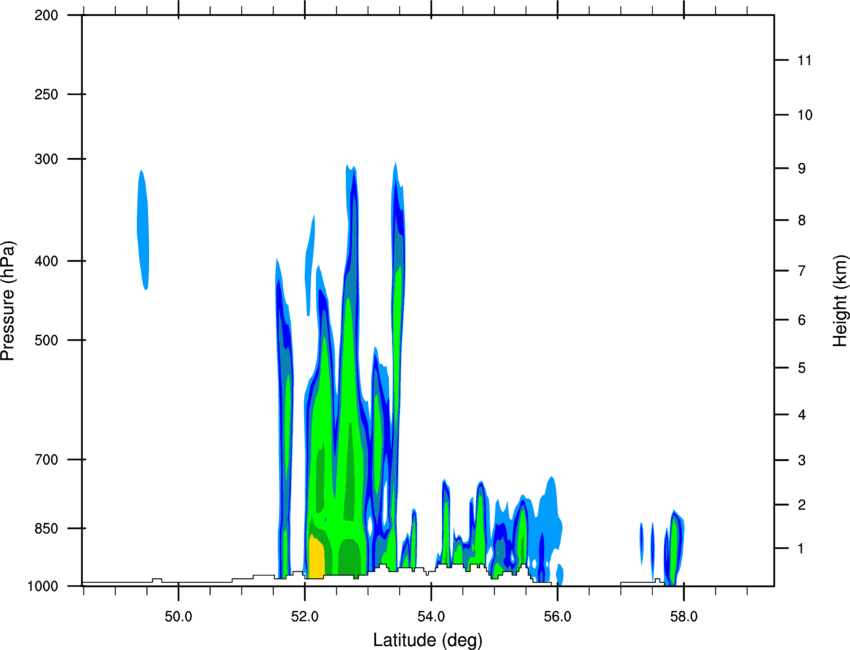Click the 6 km height tick label
Image resolution: width=850 pixels, height=650 pixels.
pyautogui.click(x=802, y=320)
